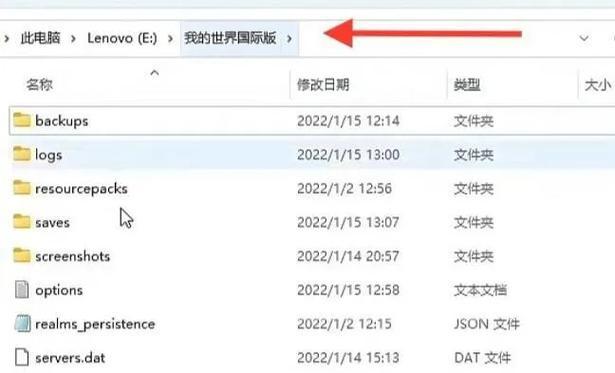Image resolution: width=615 pixels, height=373 pixels.
Task: Click the date 2022/1/15 13:00
Action: tap(348, 155)
